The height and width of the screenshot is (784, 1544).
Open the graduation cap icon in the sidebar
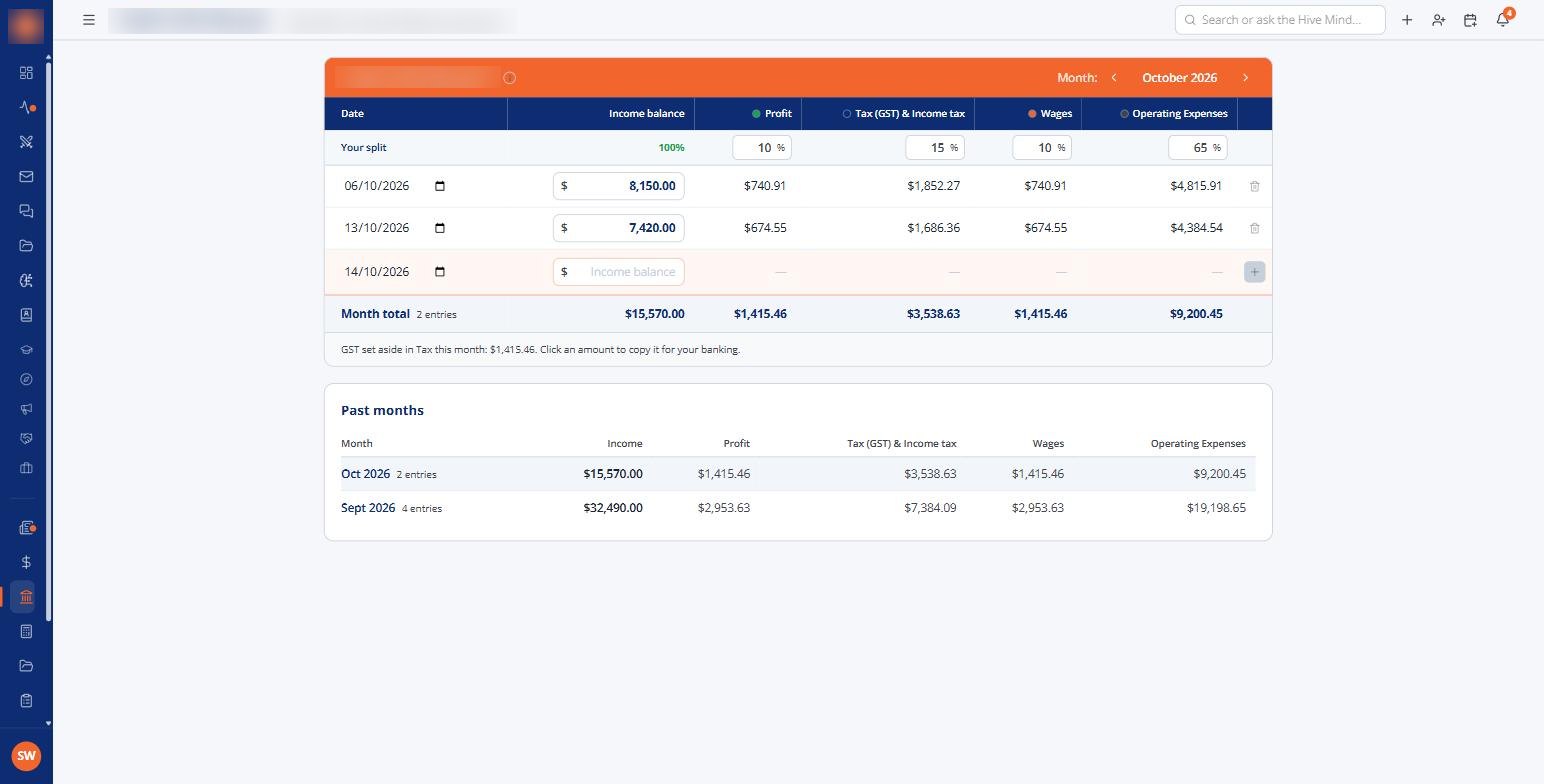pyautogui.click(x=26, y=350)
